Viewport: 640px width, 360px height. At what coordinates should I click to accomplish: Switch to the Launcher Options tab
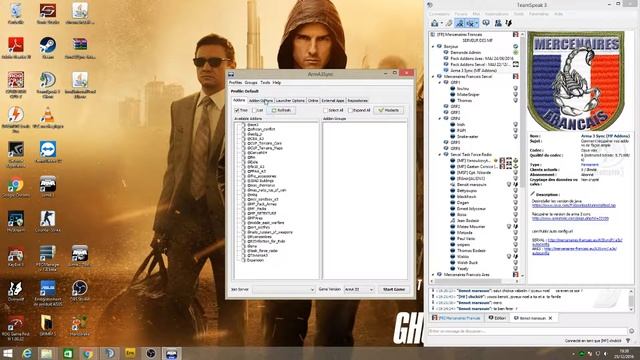(290, 100)
